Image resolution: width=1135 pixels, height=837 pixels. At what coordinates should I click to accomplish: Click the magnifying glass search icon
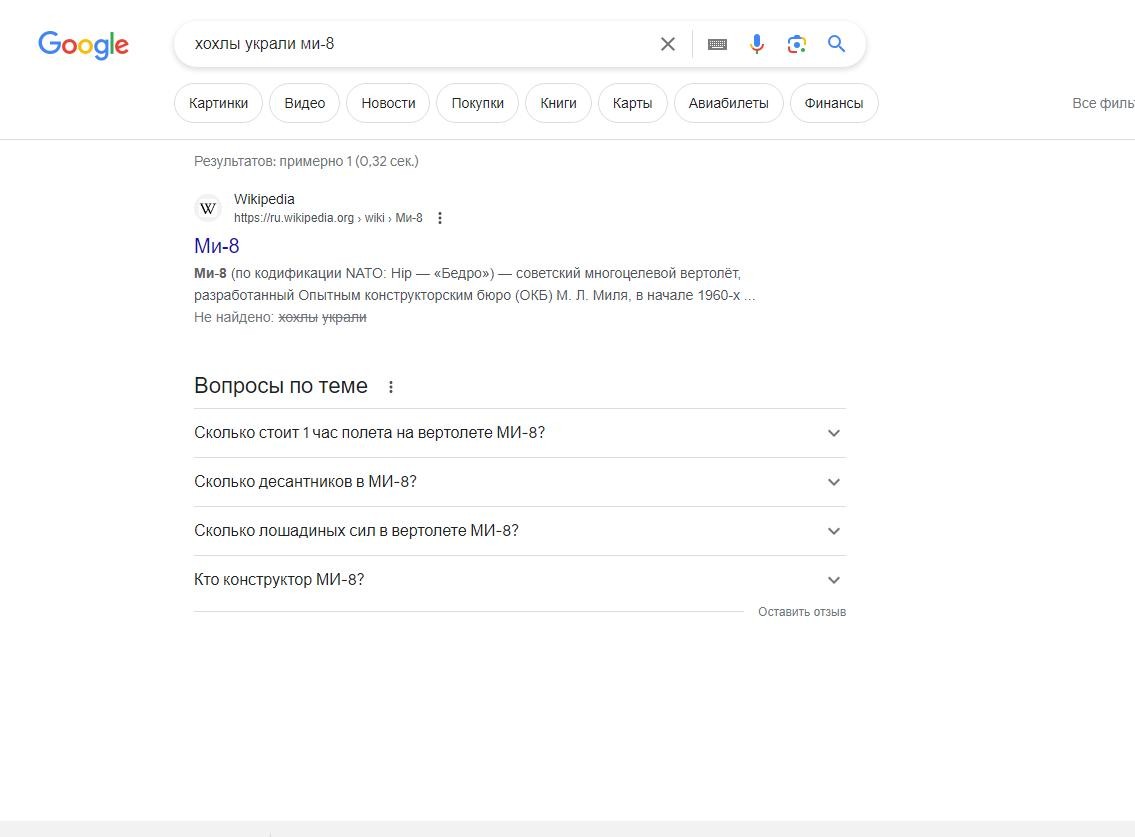pos(836,44)
